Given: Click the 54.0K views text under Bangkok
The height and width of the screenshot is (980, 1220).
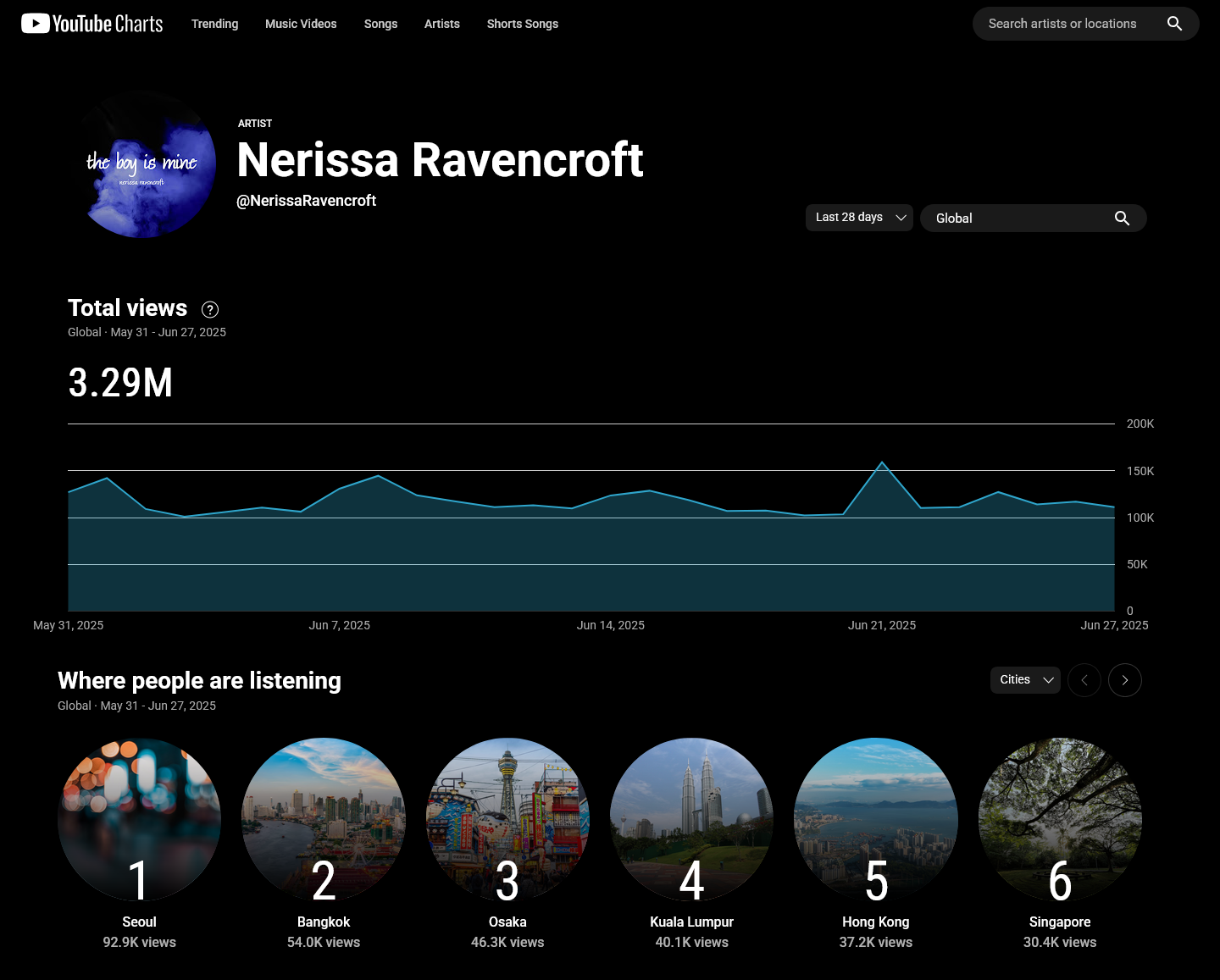Looking at the screenshot, I should point(324,942).
